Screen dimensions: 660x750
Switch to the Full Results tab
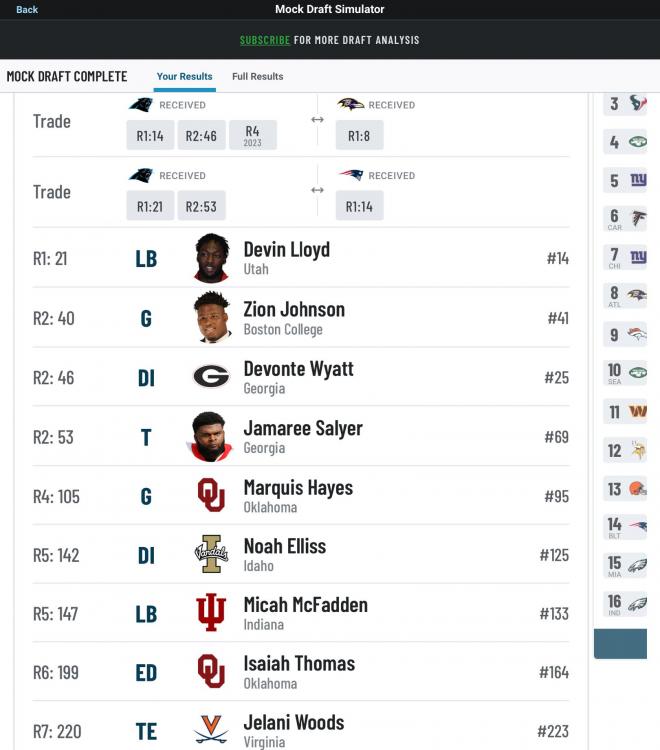point(257,76)
